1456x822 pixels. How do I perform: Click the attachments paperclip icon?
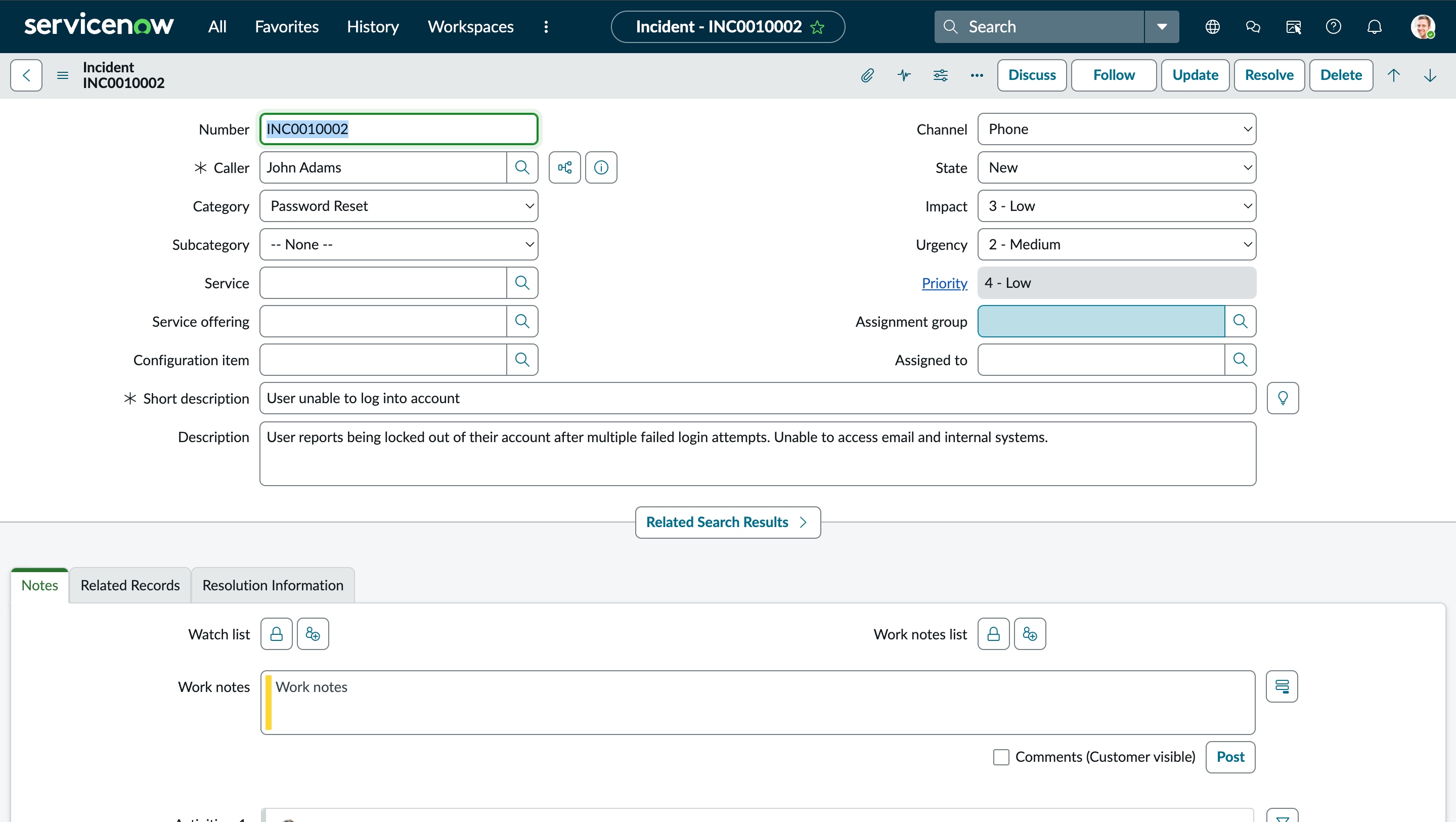[x=867, y=75]
